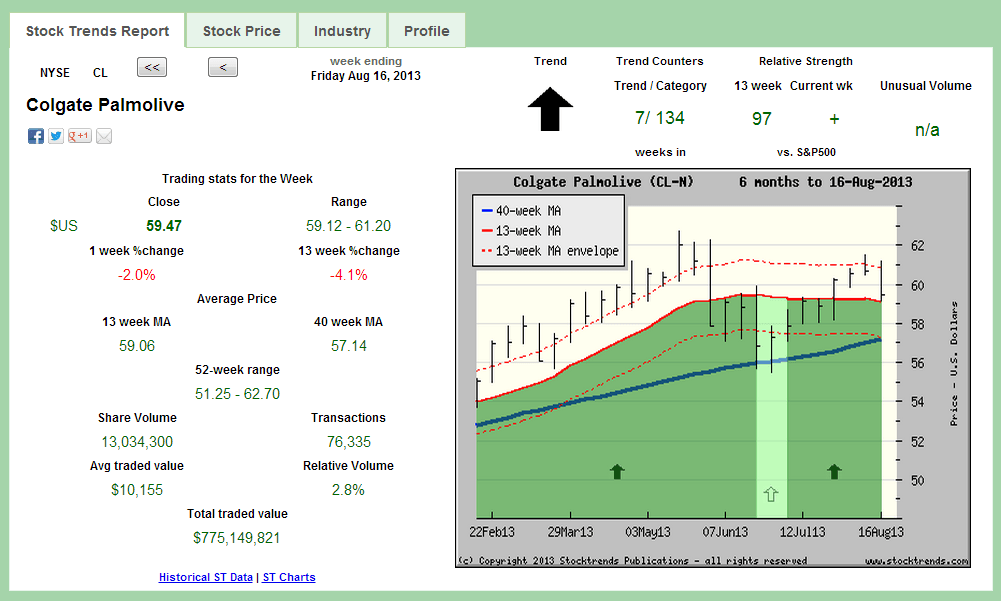Open the Historical ST Data link
The width and height of the screenshot is (1001, 601).
tap(206, 577)
